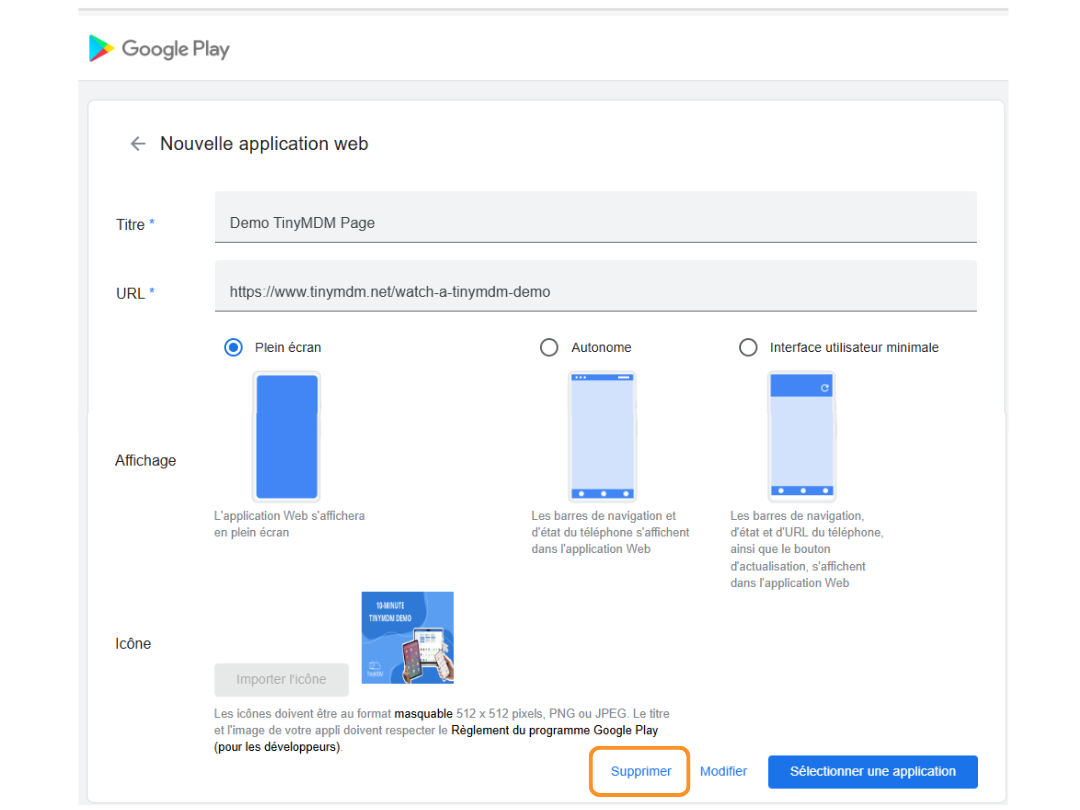Select the Autonome radio button
The width and height of the screenshot is (1080, 810).
pyautogui.click(x=549, y=347)
